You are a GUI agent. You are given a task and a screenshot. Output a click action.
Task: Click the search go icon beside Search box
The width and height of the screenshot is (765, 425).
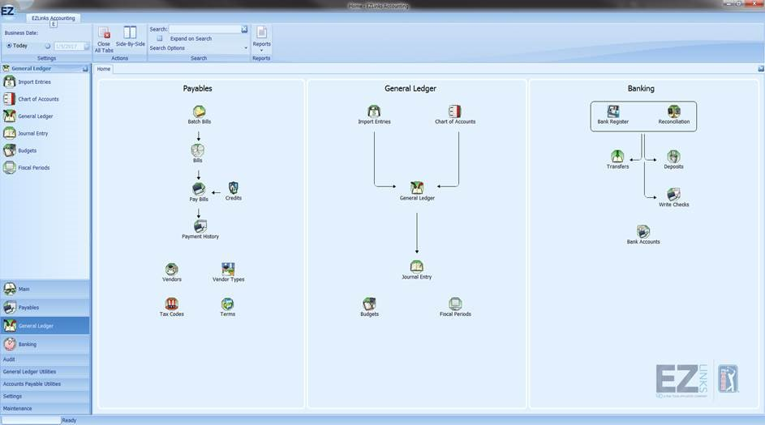tap(244, 29)
